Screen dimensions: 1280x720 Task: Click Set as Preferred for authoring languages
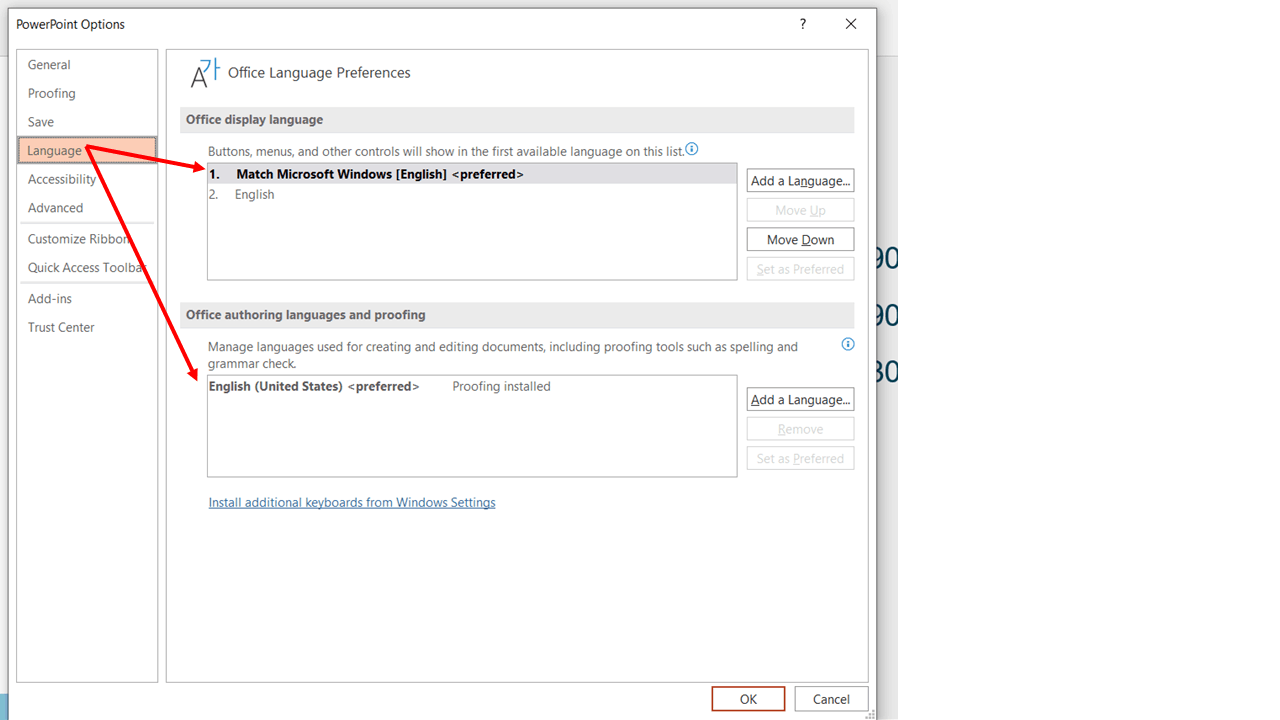(800, 459)
